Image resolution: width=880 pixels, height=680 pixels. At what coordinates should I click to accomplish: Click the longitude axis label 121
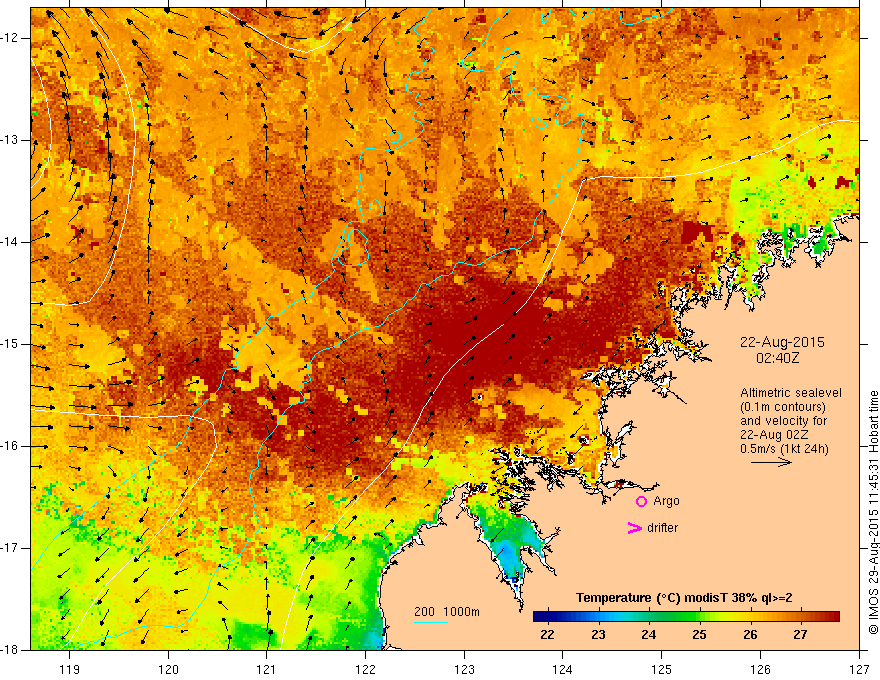[267, 669]
